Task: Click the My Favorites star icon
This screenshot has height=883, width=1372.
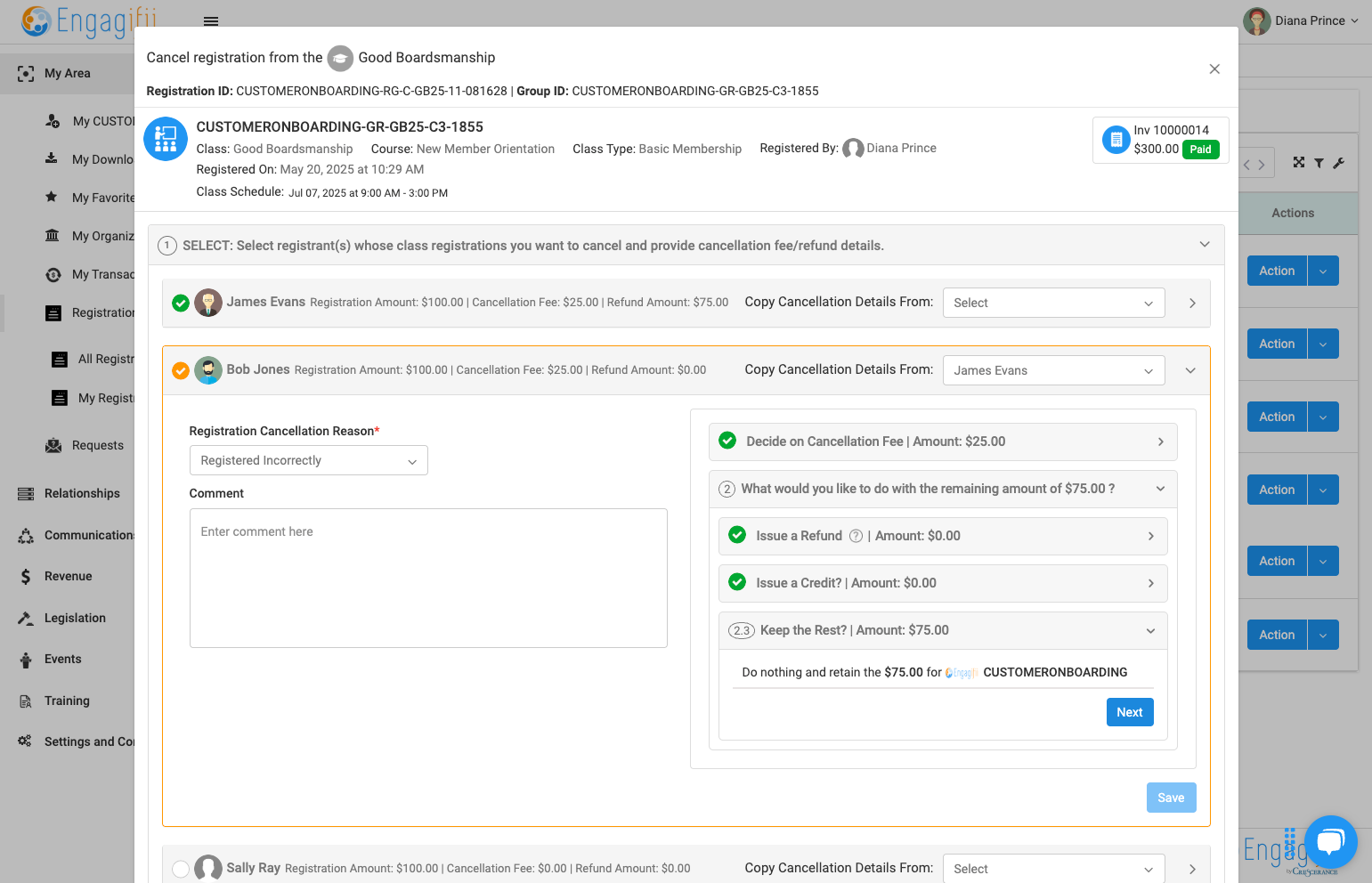Action: (x=52, y=197)
